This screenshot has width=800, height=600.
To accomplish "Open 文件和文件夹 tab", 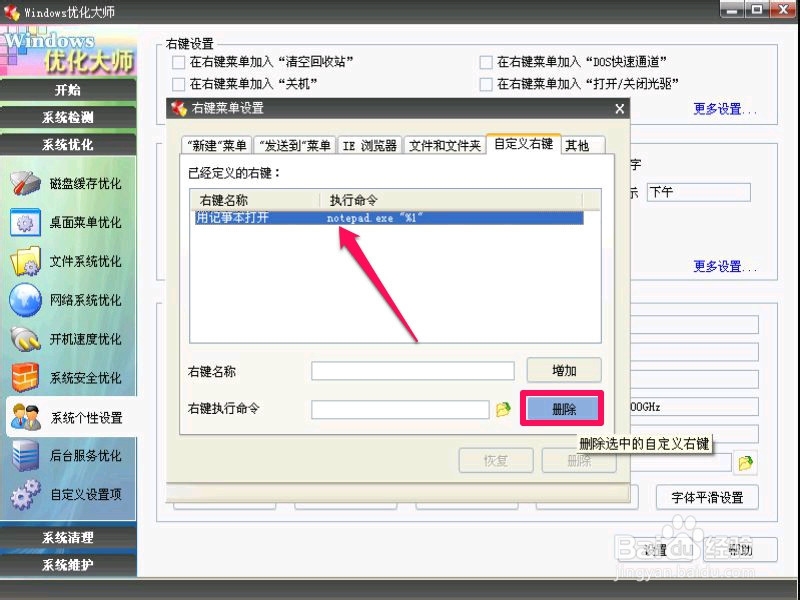I will [444, 145].
